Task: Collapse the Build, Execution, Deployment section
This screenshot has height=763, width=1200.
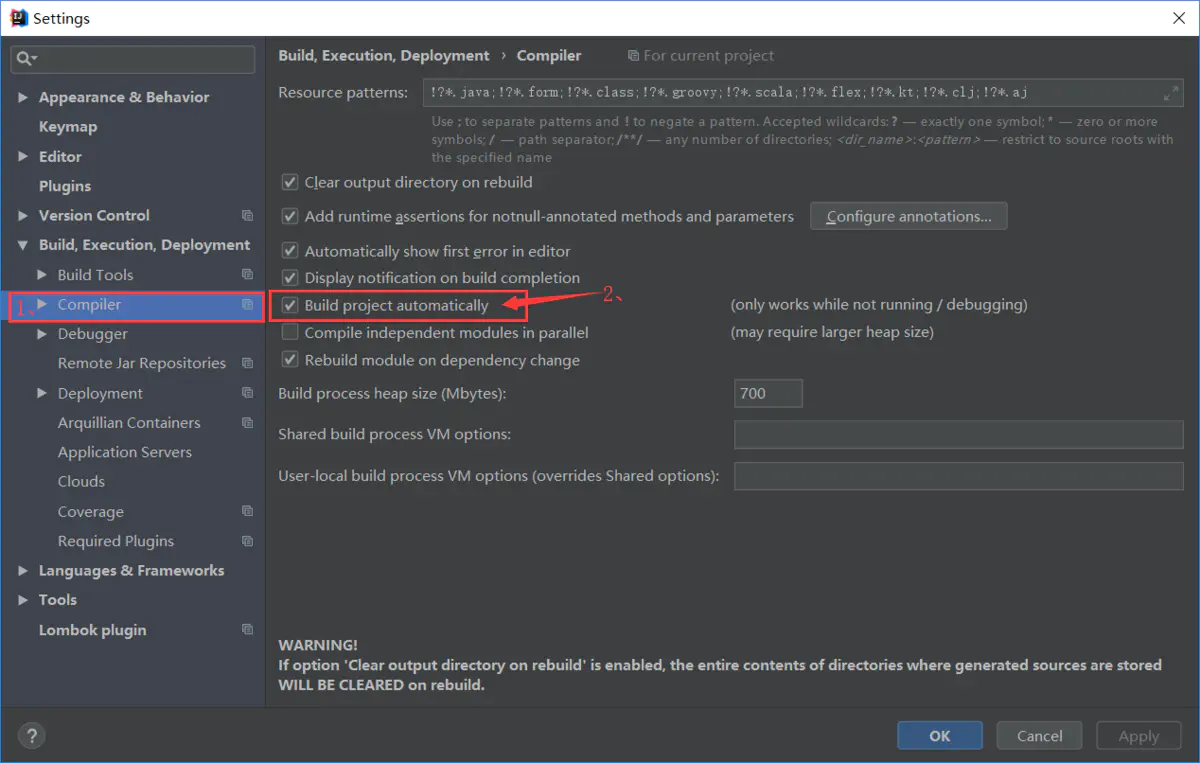Action: [23, 245]
